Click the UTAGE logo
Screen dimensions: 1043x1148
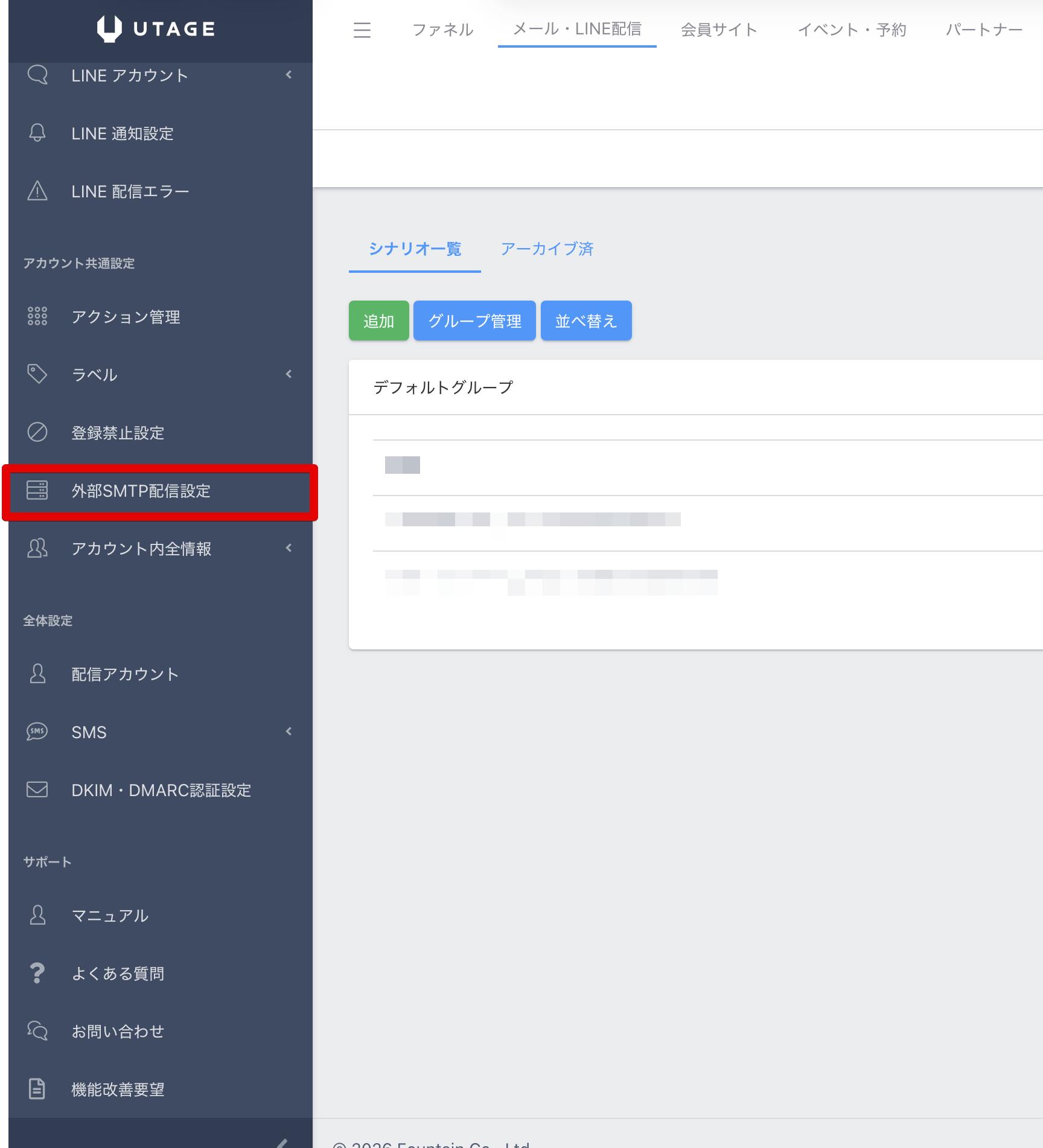[156, 28]
